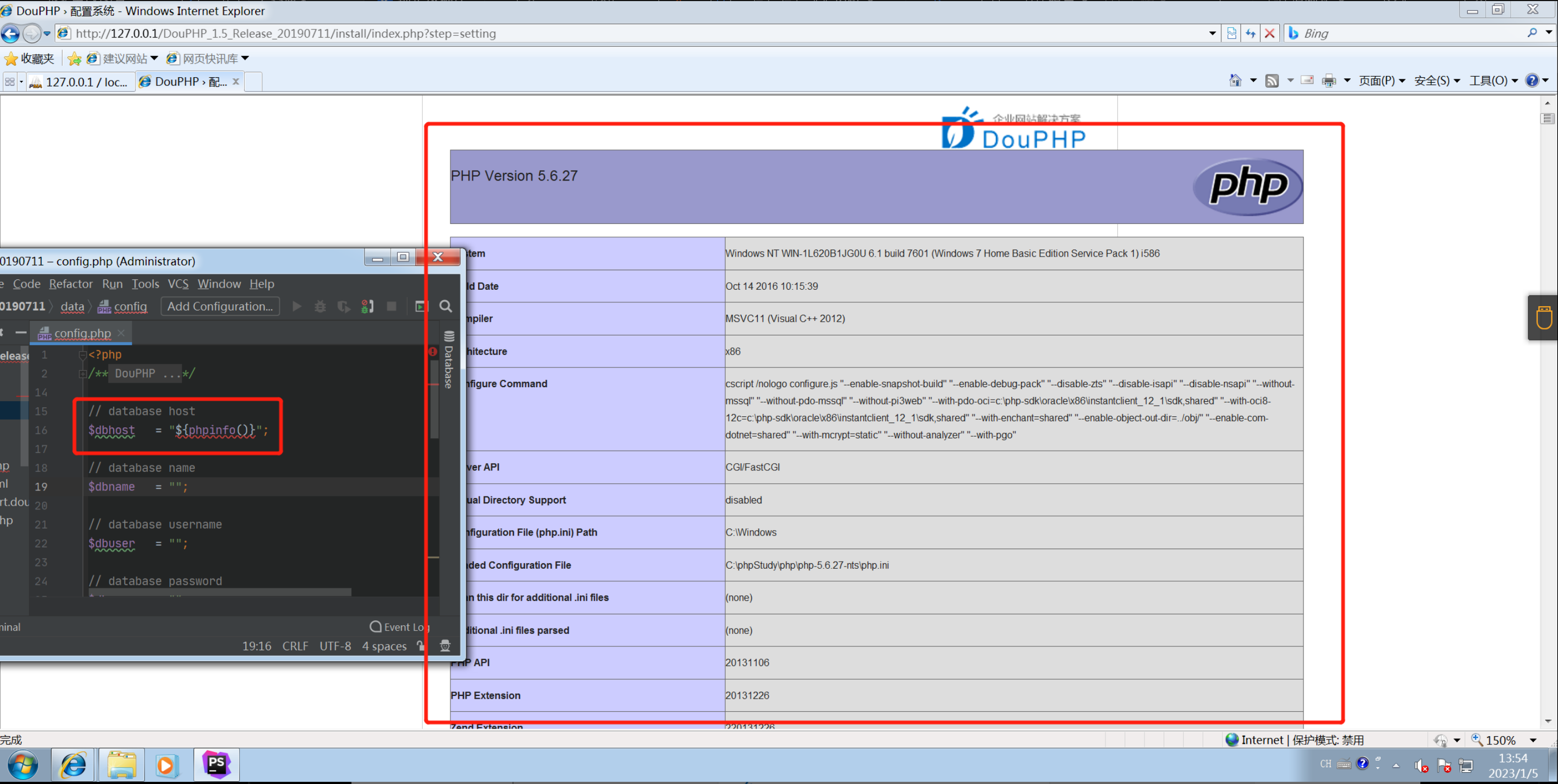Open the Refactor menu in PhpStorm
The image size is (1558, 784).
point(71,283)
